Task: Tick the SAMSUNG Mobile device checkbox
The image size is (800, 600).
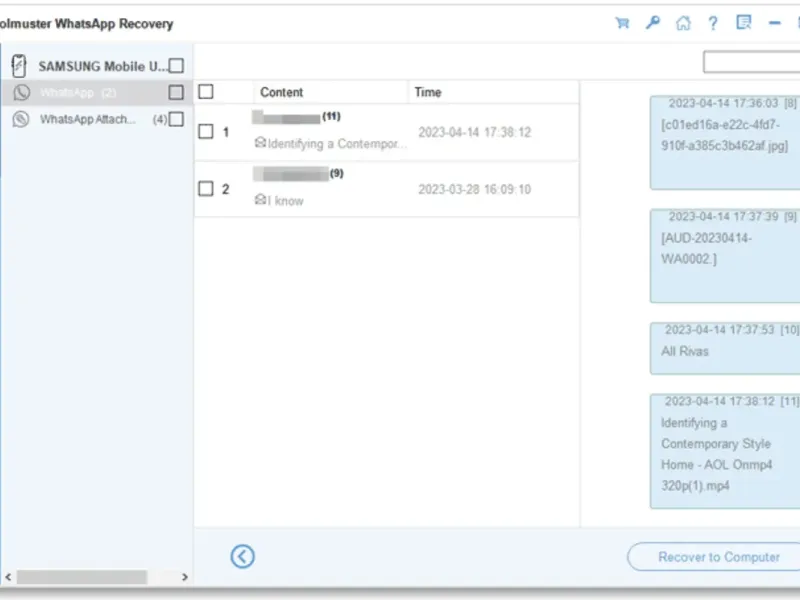Action: [176, 66]
